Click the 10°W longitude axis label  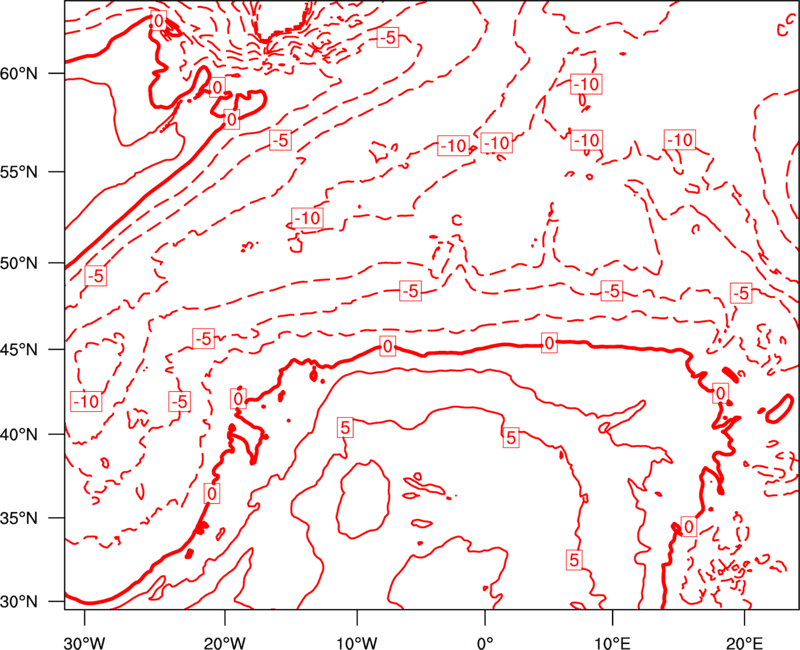357,642
